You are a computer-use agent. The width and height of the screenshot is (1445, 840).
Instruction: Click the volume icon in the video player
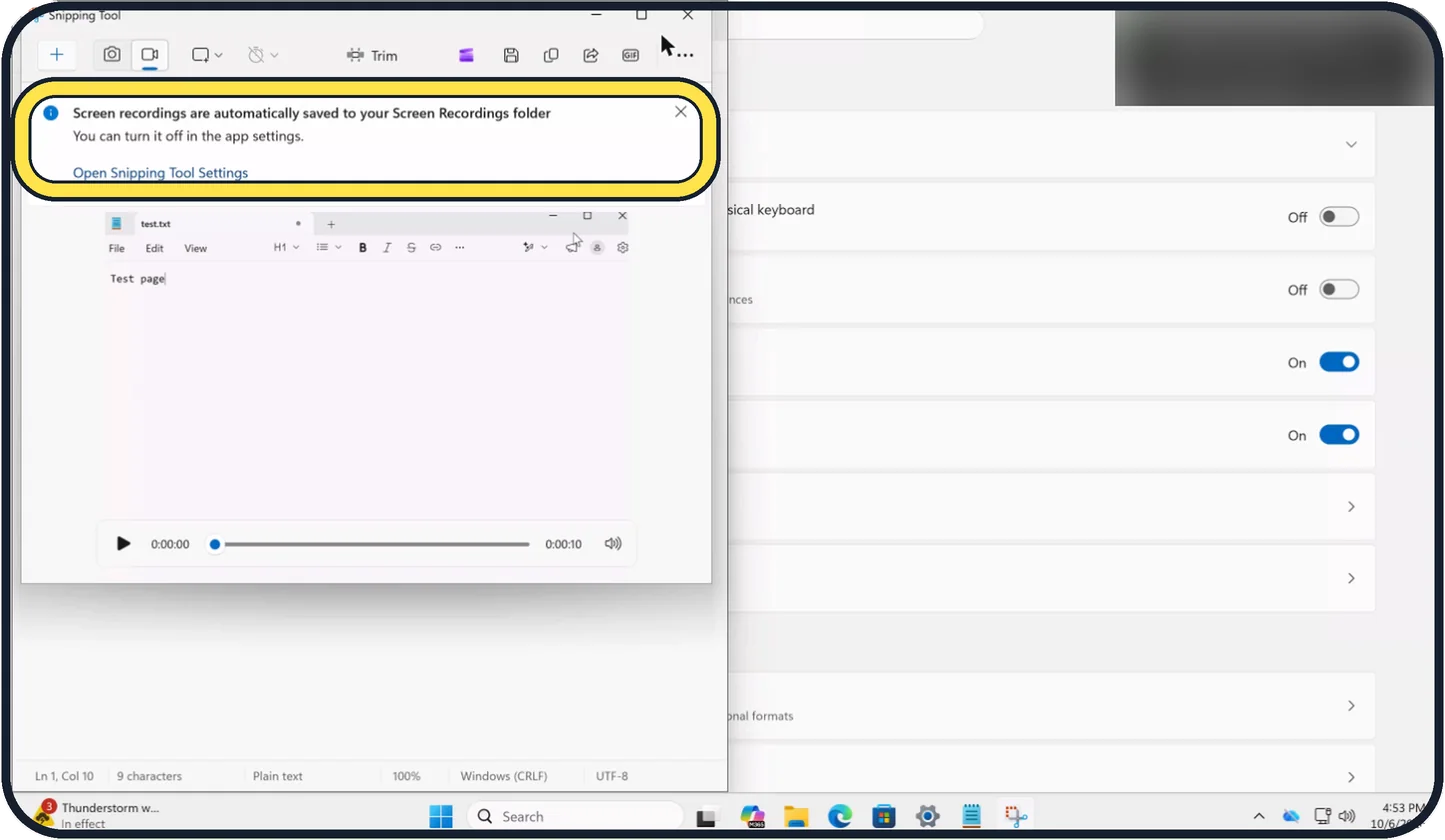(x=613, y=544)
